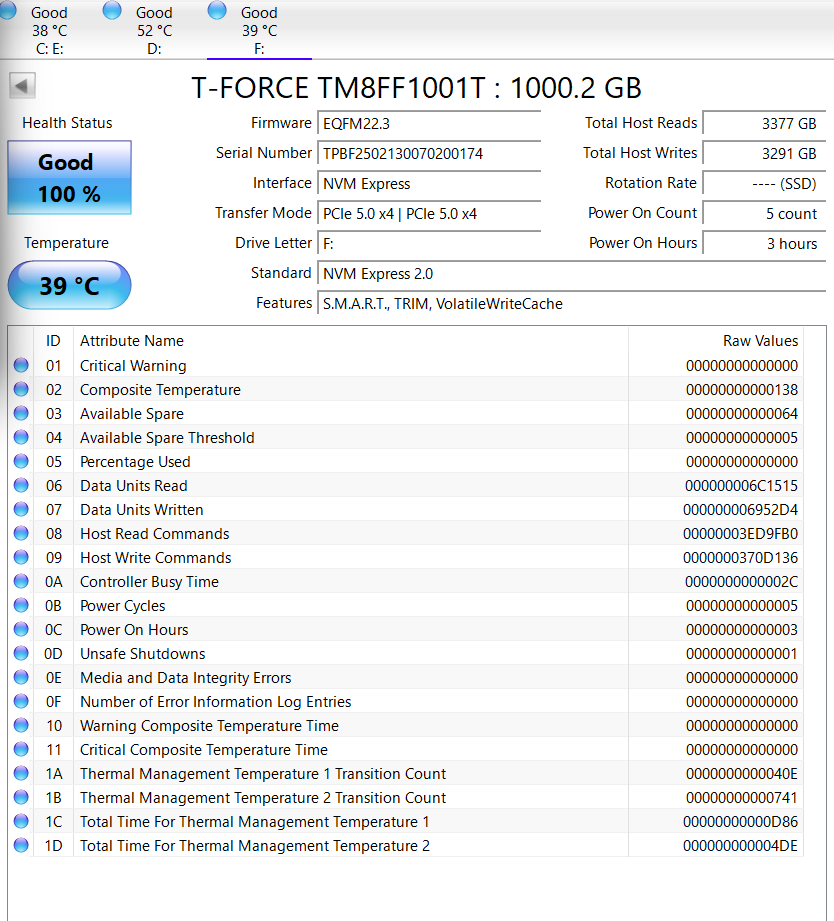Viewport: 834px width, 921px height.
Task: Click the back navigation arrow
Action: click(22, 85)
